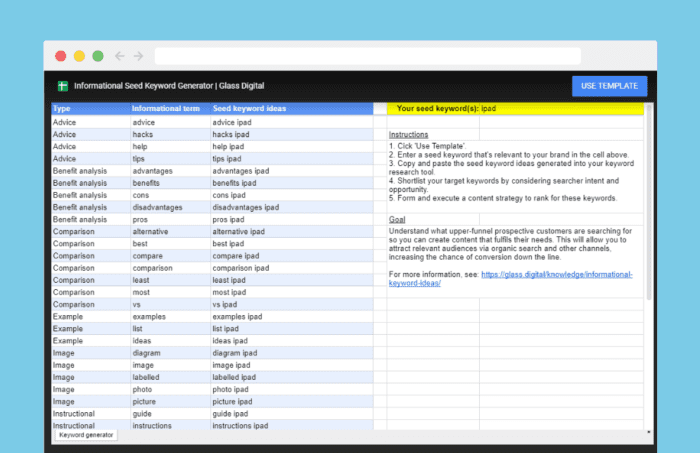The width and height of the screenshot is (700, 453).
Task: Click the informational term cell 'examples'
Action: point(170,316)
